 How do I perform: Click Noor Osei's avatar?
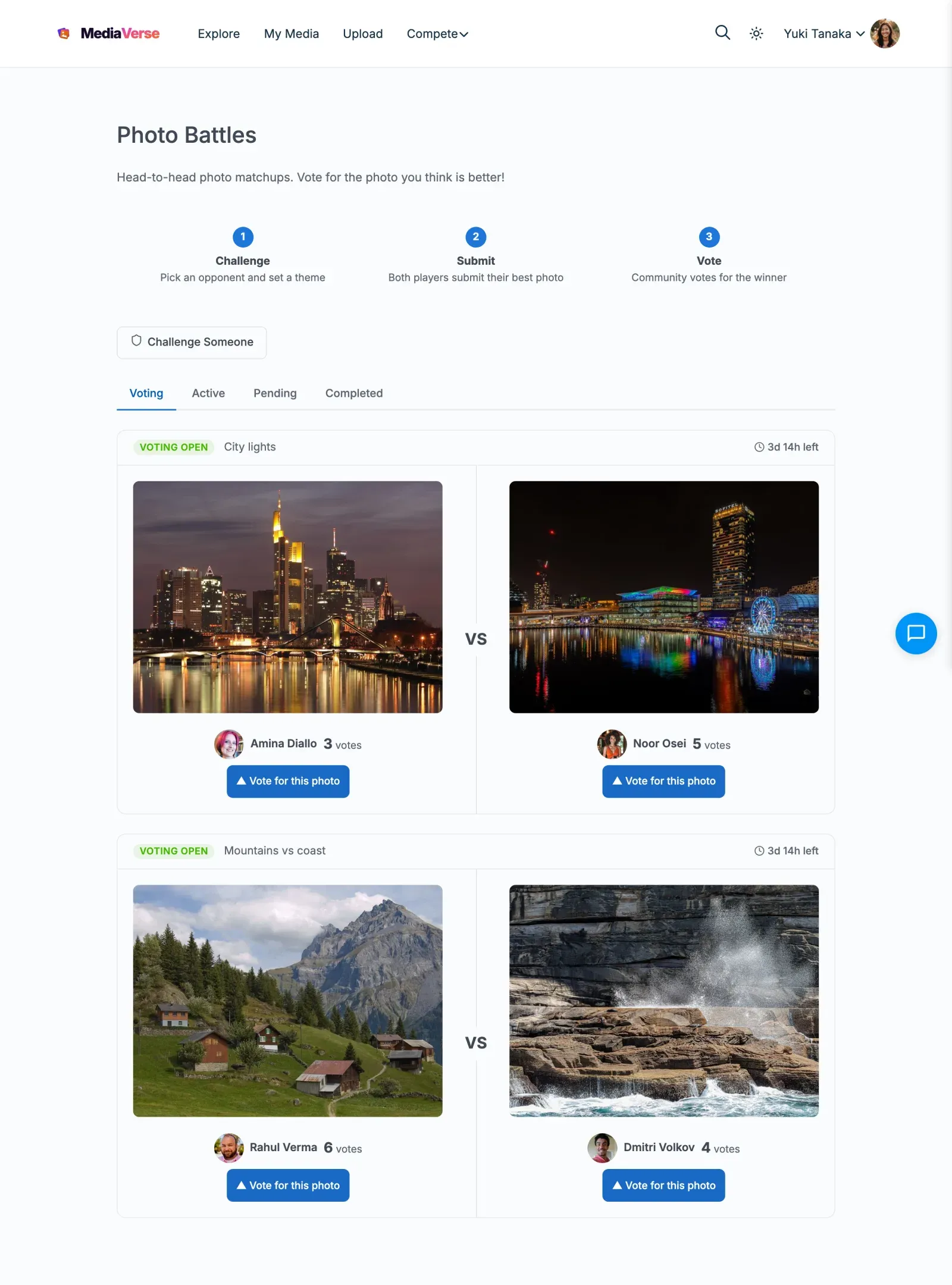[612, 744]
